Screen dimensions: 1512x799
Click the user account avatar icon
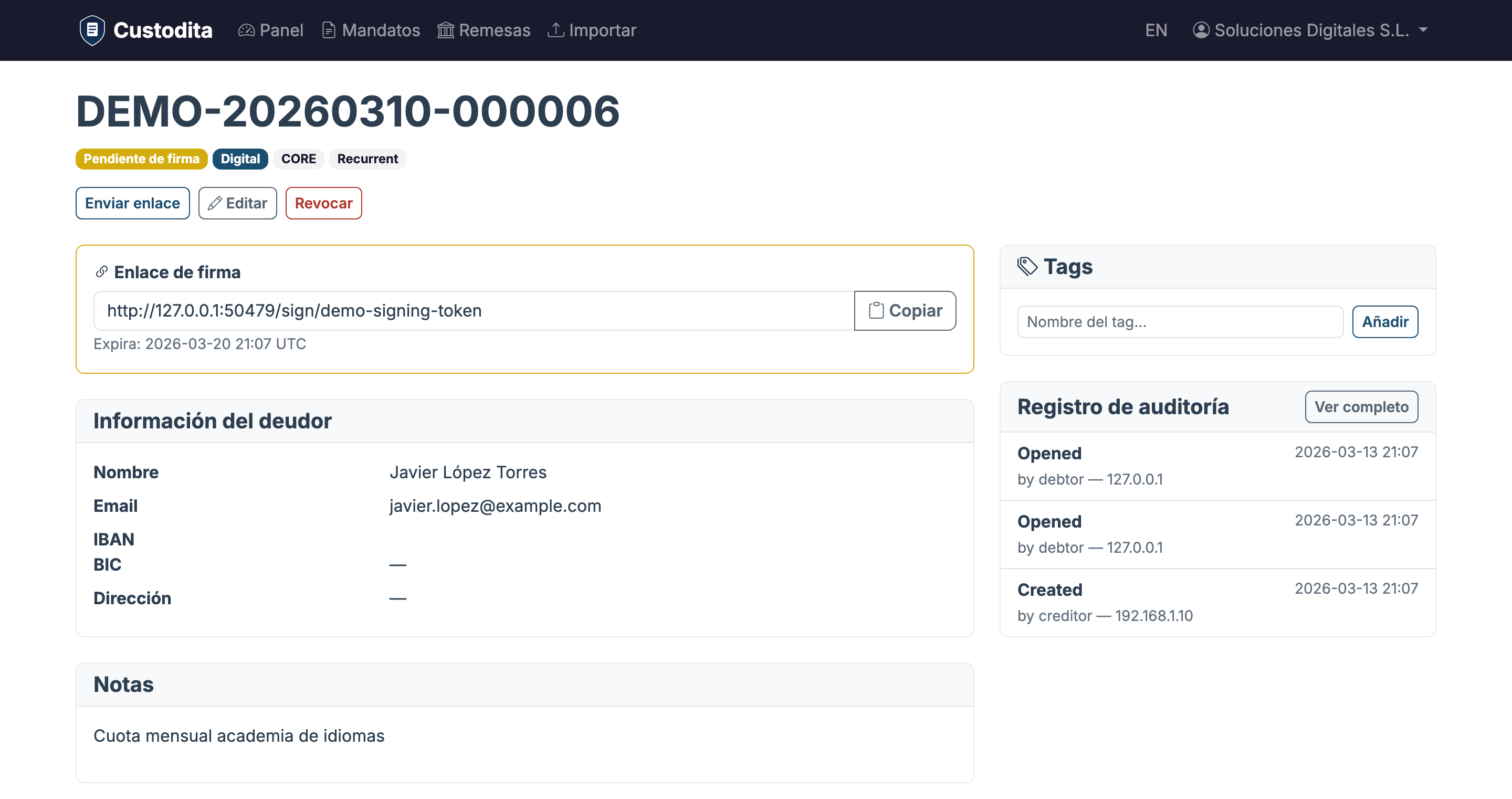coord(1201,30)
